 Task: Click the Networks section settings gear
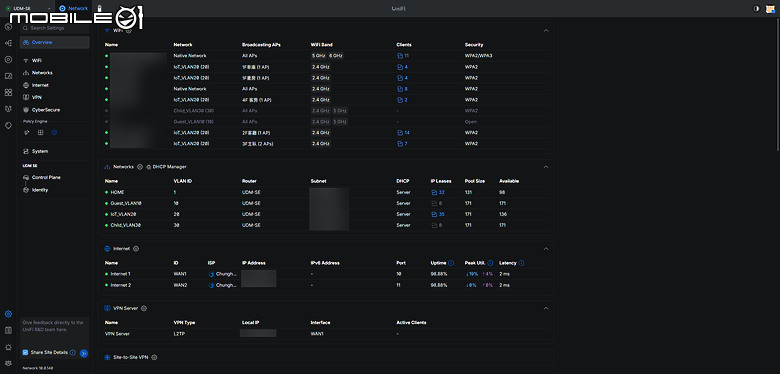pos(140,167)
